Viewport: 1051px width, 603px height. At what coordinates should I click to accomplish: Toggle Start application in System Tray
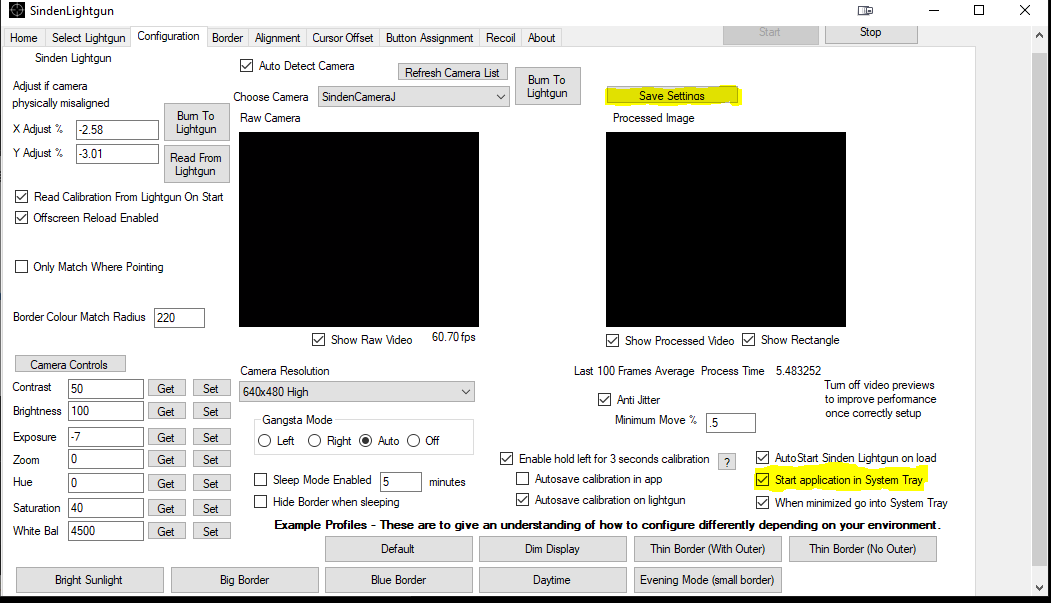[763, 480]
